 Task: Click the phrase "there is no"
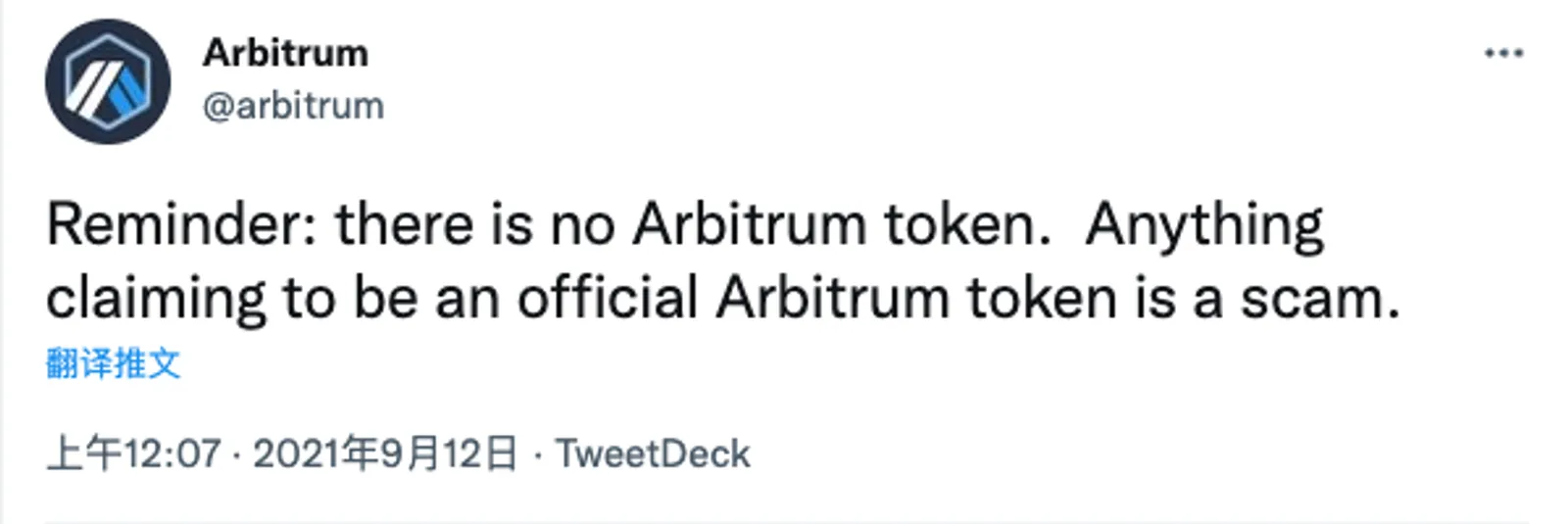point(475,224)
